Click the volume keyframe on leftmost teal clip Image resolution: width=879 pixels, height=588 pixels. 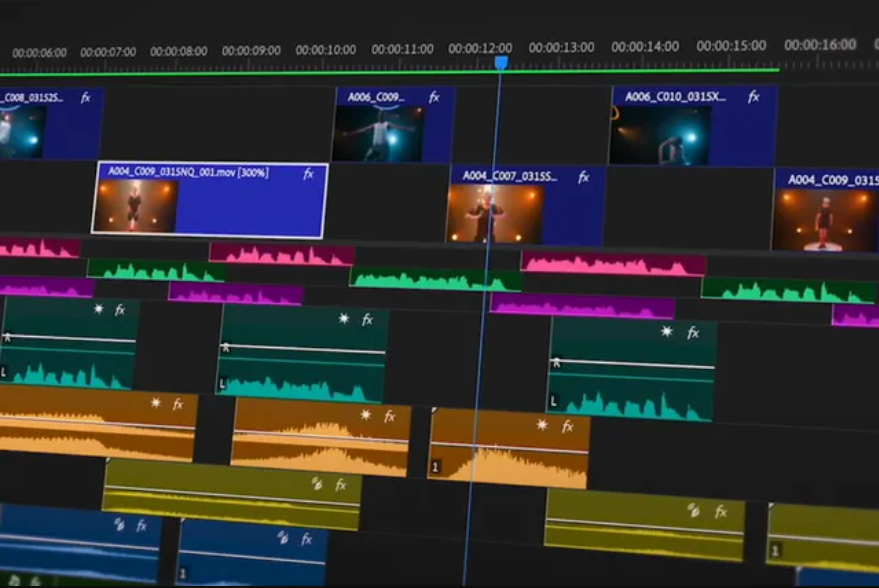tap(7, 337)
